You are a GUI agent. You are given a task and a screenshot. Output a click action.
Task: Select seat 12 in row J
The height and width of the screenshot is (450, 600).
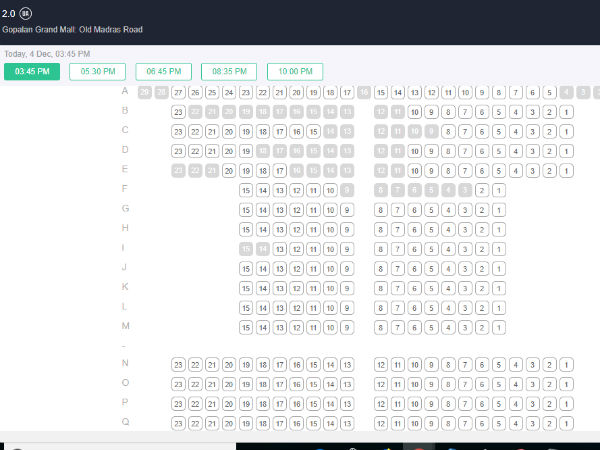pyautogui.click(x=296, y=268)
